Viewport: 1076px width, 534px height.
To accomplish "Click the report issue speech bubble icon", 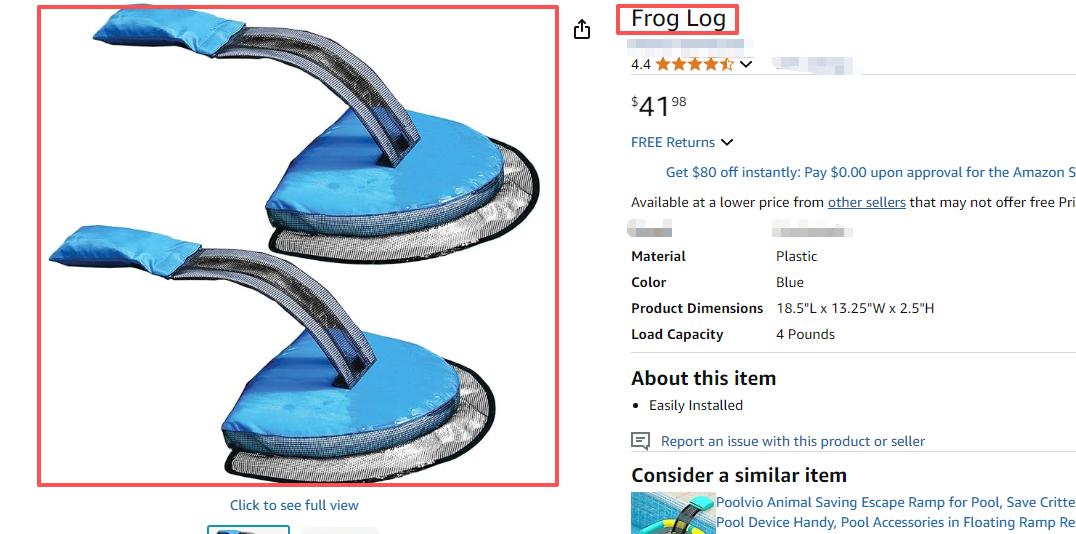I will tap(640, 441).
